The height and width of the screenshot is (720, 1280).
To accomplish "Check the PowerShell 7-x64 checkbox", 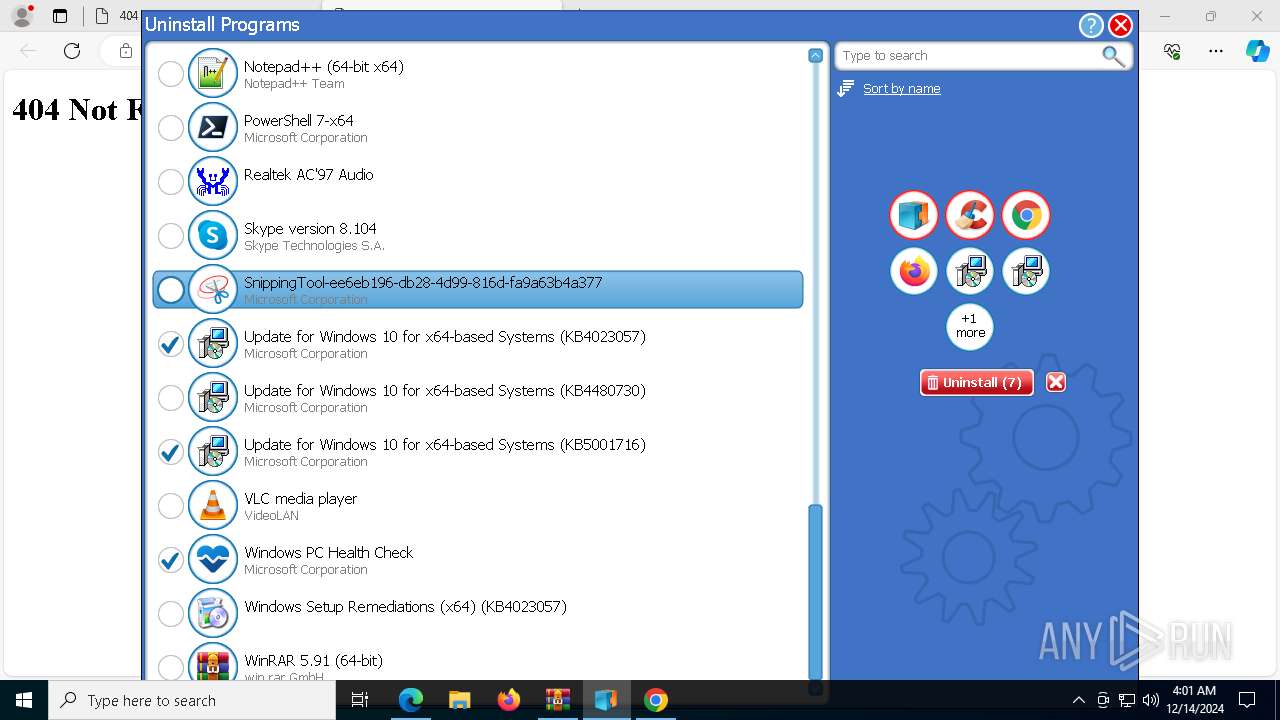I will pyautogui.click(x=171, y=127).
